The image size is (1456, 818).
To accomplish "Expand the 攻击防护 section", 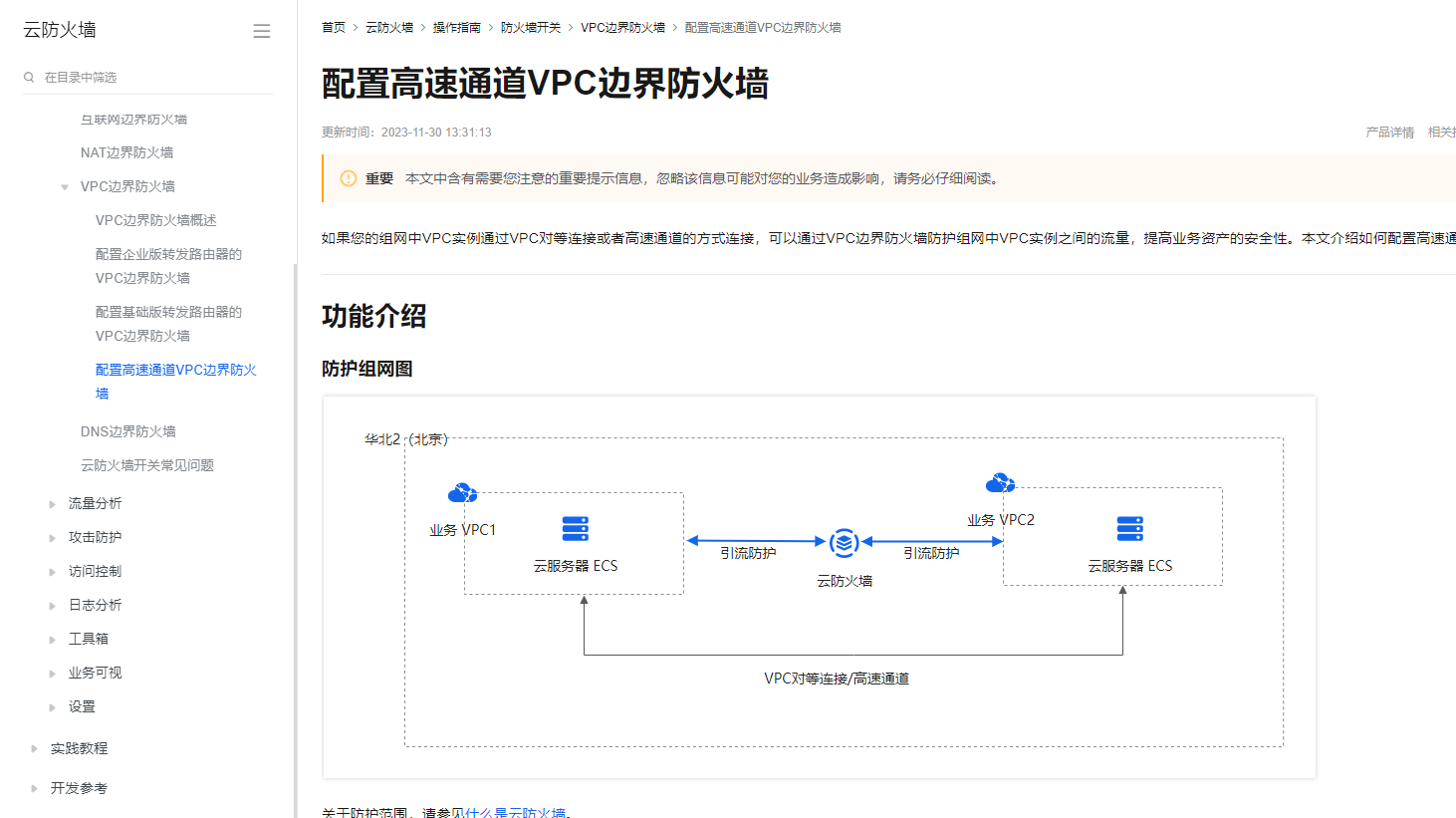I will 52,538.
